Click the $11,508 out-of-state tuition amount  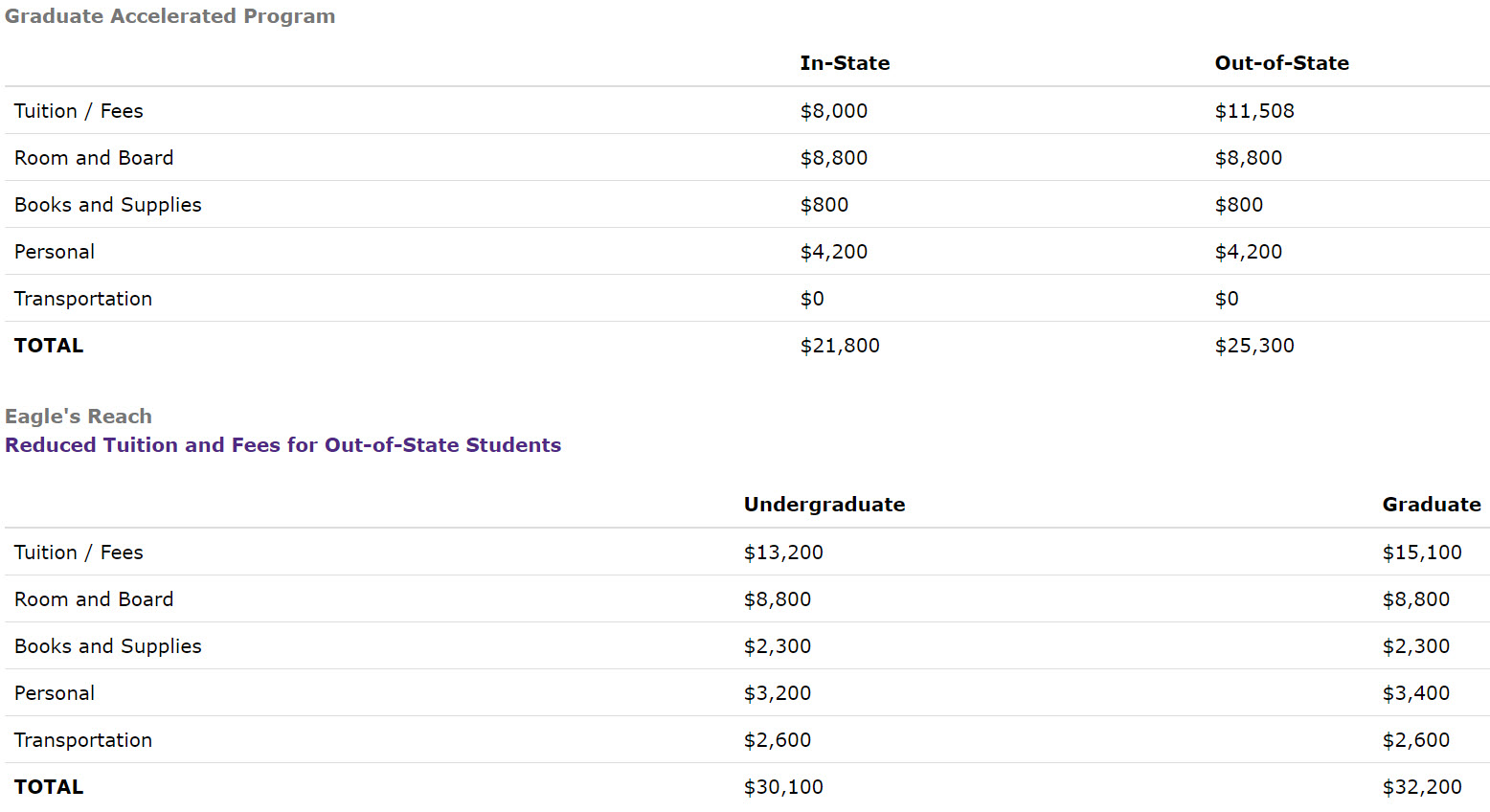pyautogui.click(x=1253, y=111)
